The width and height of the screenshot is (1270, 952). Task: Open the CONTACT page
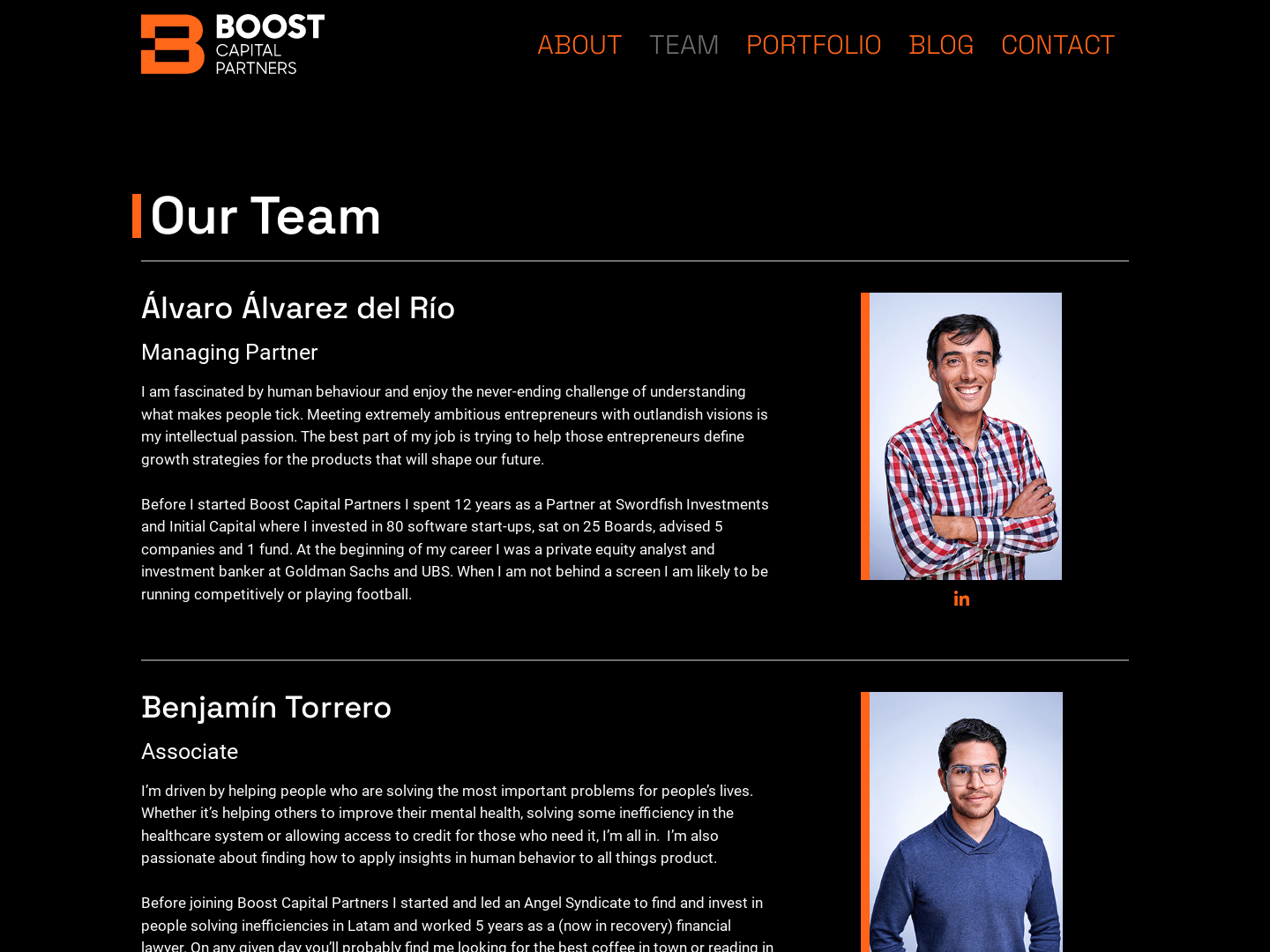1057,44
